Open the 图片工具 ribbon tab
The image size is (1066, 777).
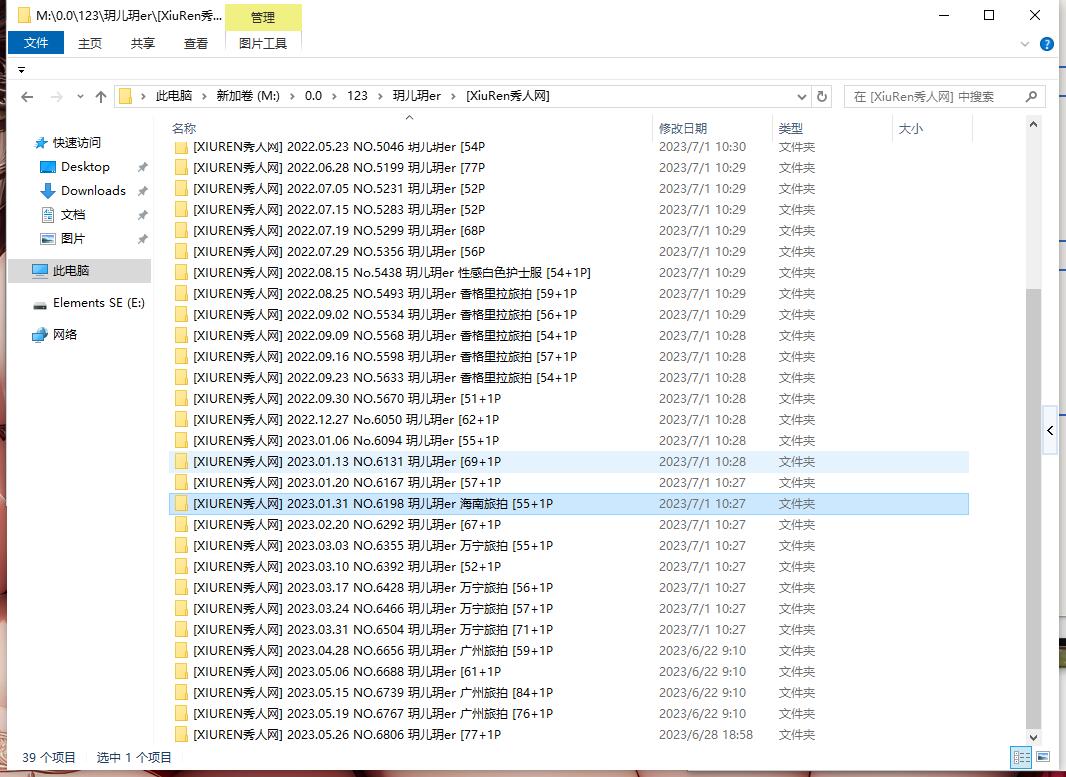[x=263, y=44]
